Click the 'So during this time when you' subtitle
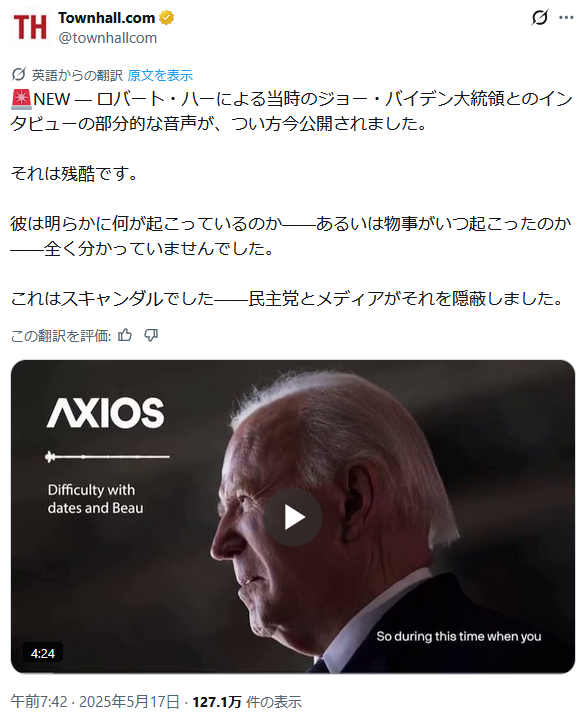The height and width of the screenshot is (714, 584). click(x=459, y=636)
